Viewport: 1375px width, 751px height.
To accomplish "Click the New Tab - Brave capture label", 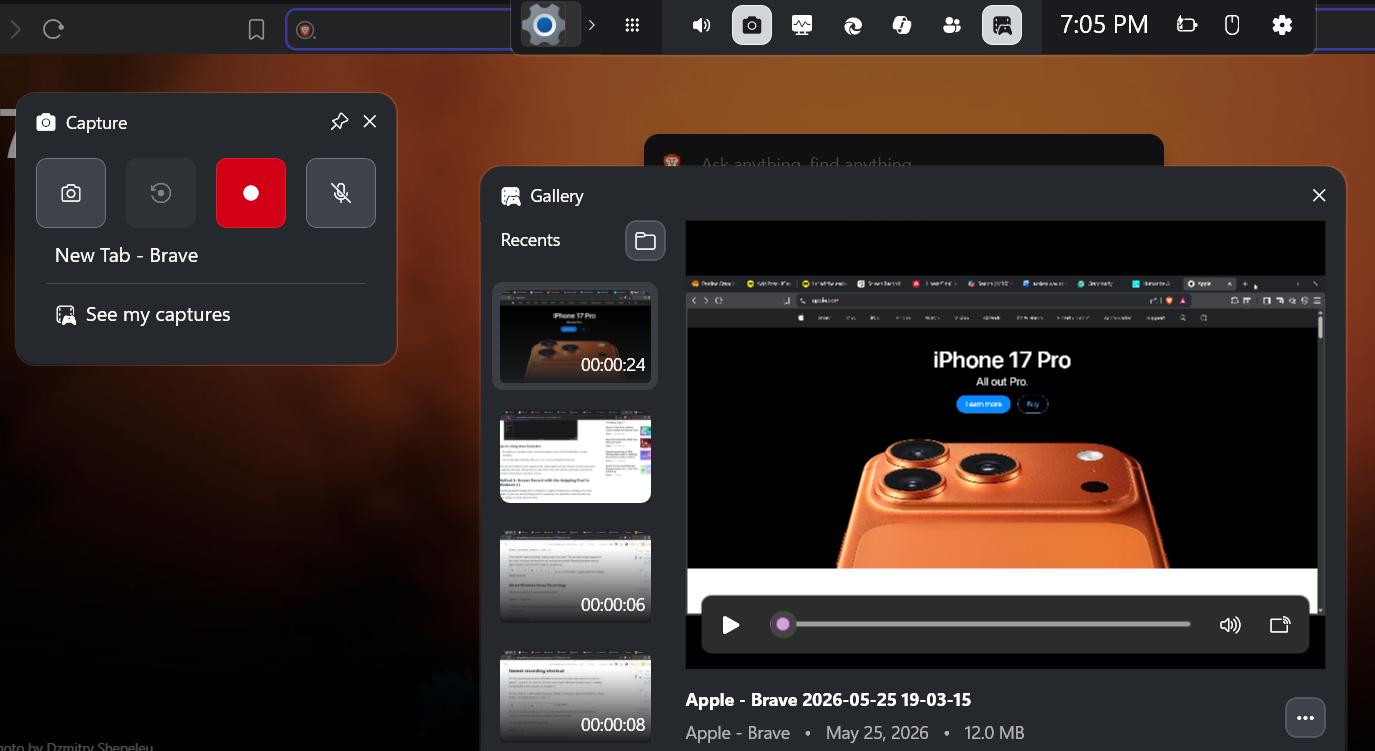I will click(127, 255).
